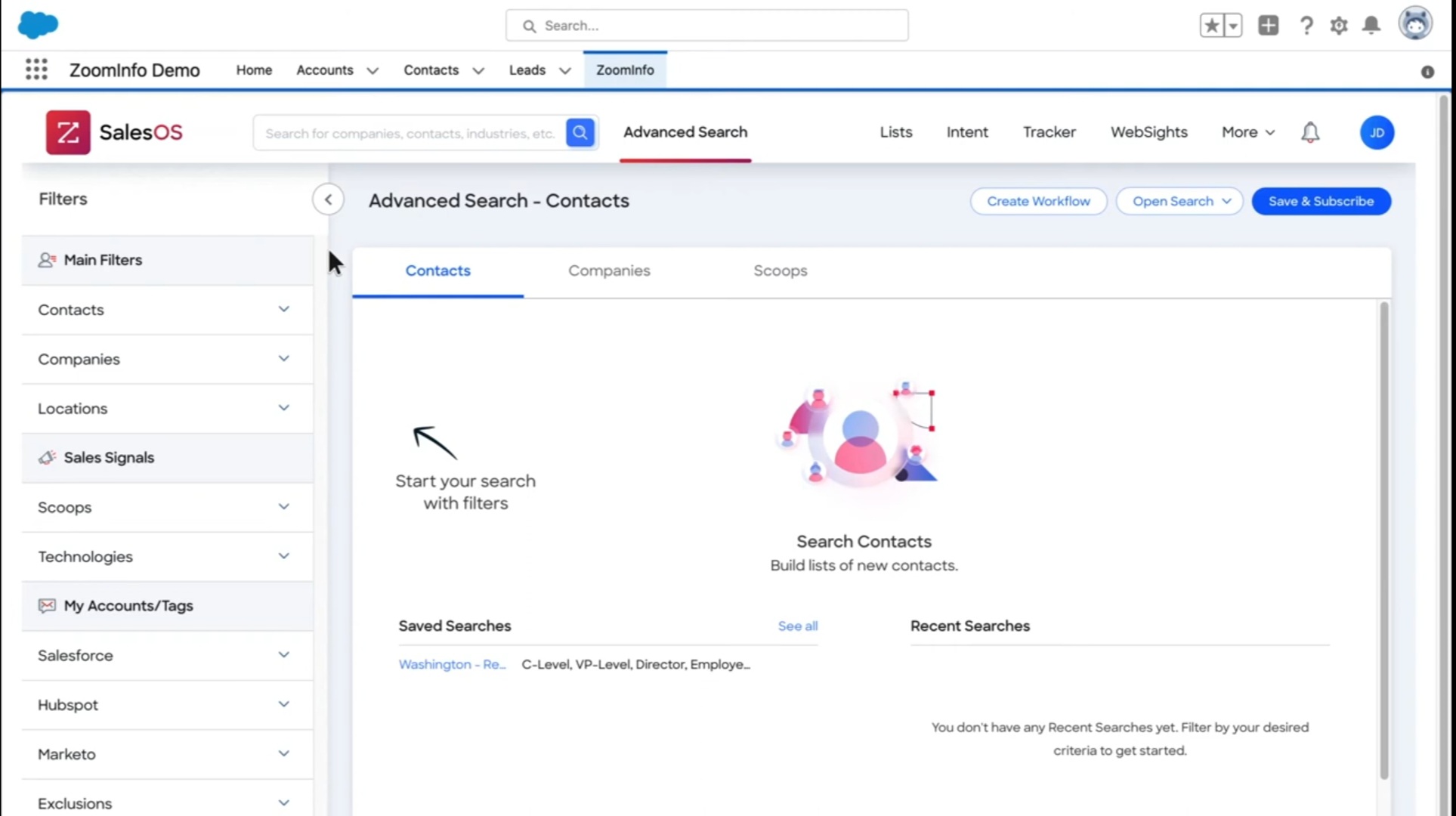The height and width of the screenshot is (816, 1456).
Task: Click the ZoomInfo SalesOS logo
Action: pos(114,132)
